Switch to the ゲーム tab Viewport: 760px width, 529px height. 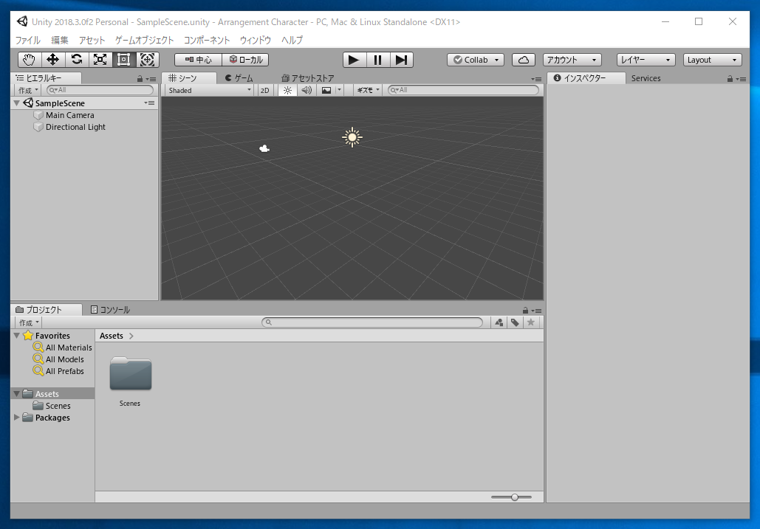[x=239, y=78]
